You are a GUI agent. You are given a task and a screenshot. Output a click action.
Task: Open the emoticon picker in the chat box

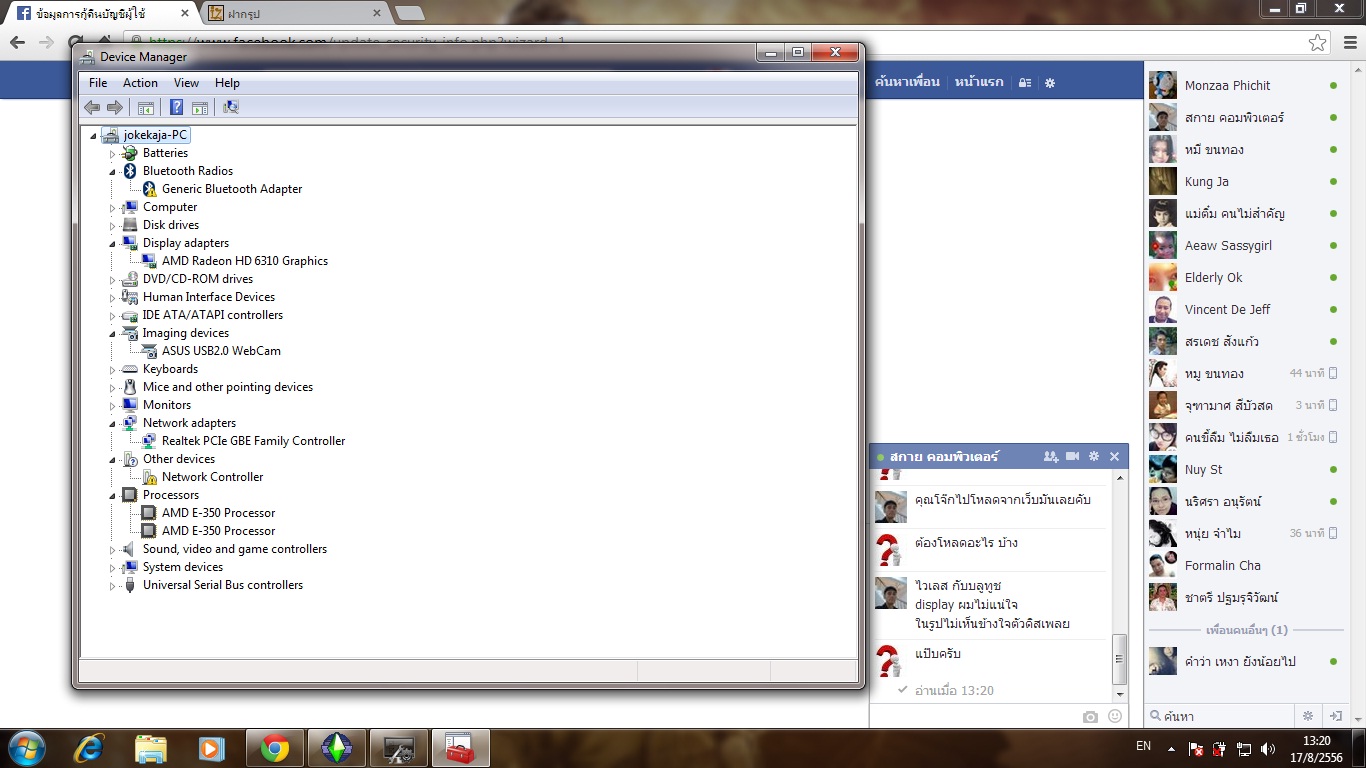click(1115, 716)
